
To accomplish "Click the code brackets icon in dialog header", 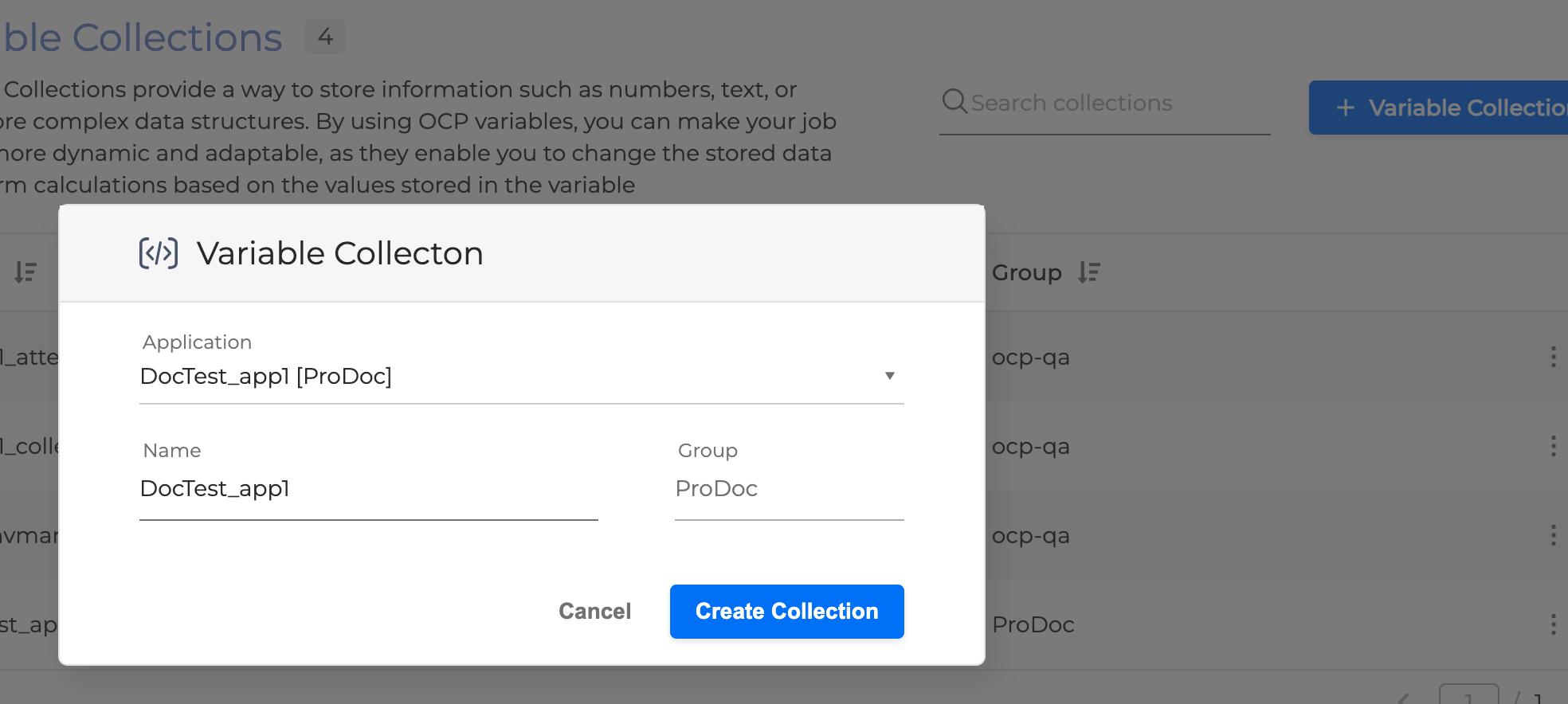I will click(x=159, y=253).
